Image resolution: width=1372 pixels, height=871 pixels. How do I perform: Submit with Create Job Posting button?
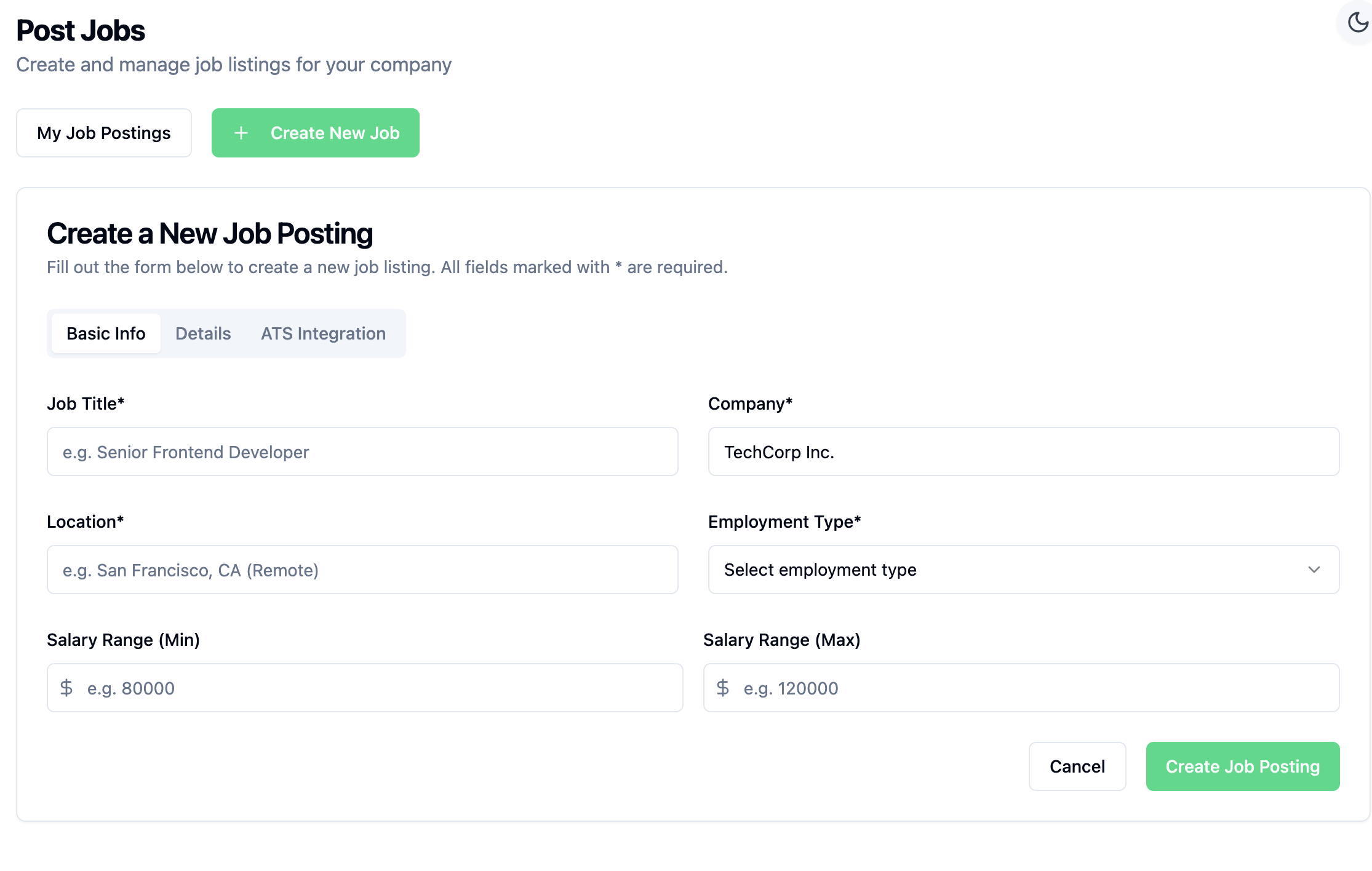[1242, 766]
